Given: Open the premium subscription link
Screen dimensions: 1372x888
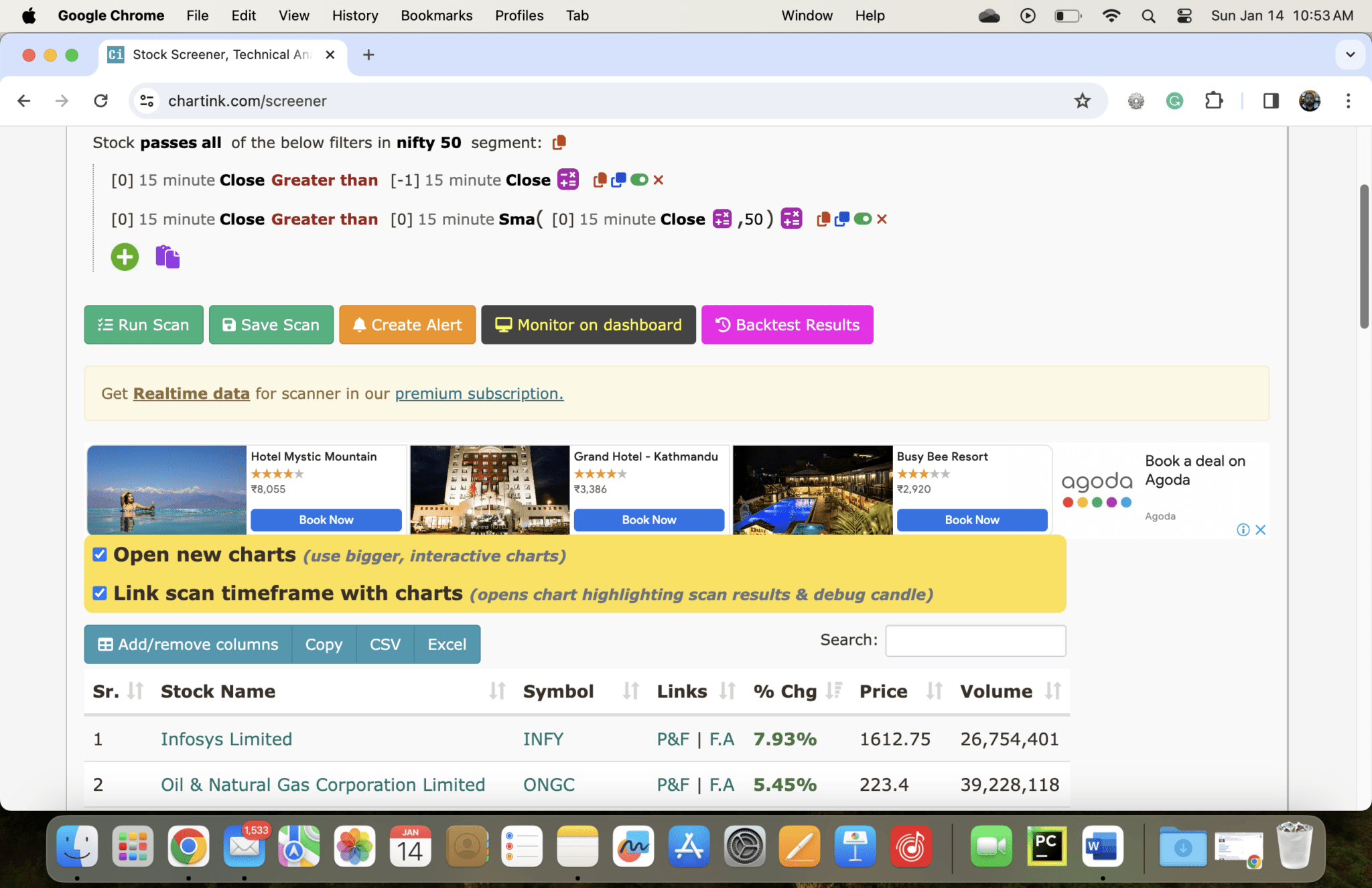Looking at the screenshot, I should pos(479,393).
